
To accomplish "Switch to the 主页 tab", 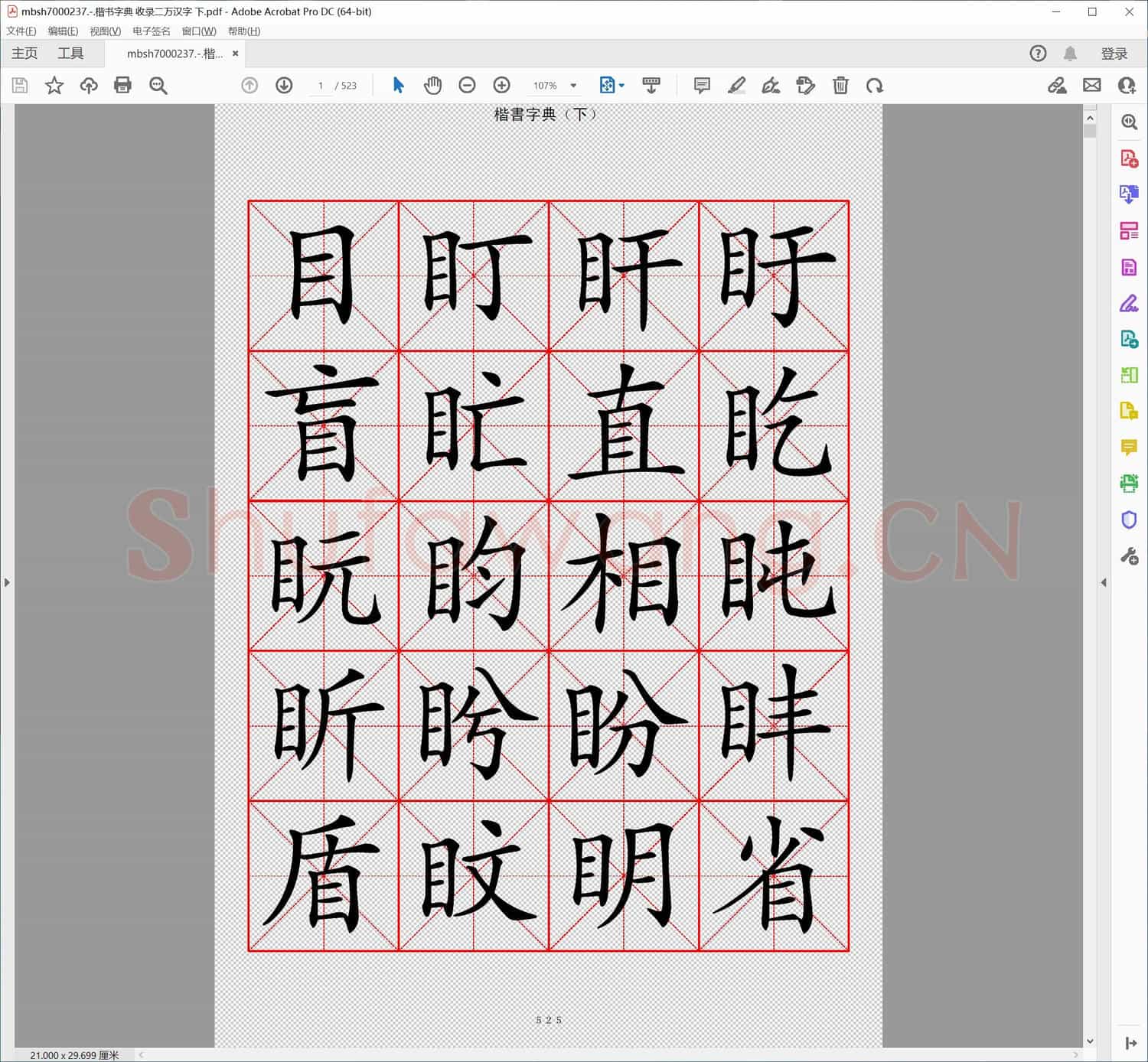I will coord(24,53).
